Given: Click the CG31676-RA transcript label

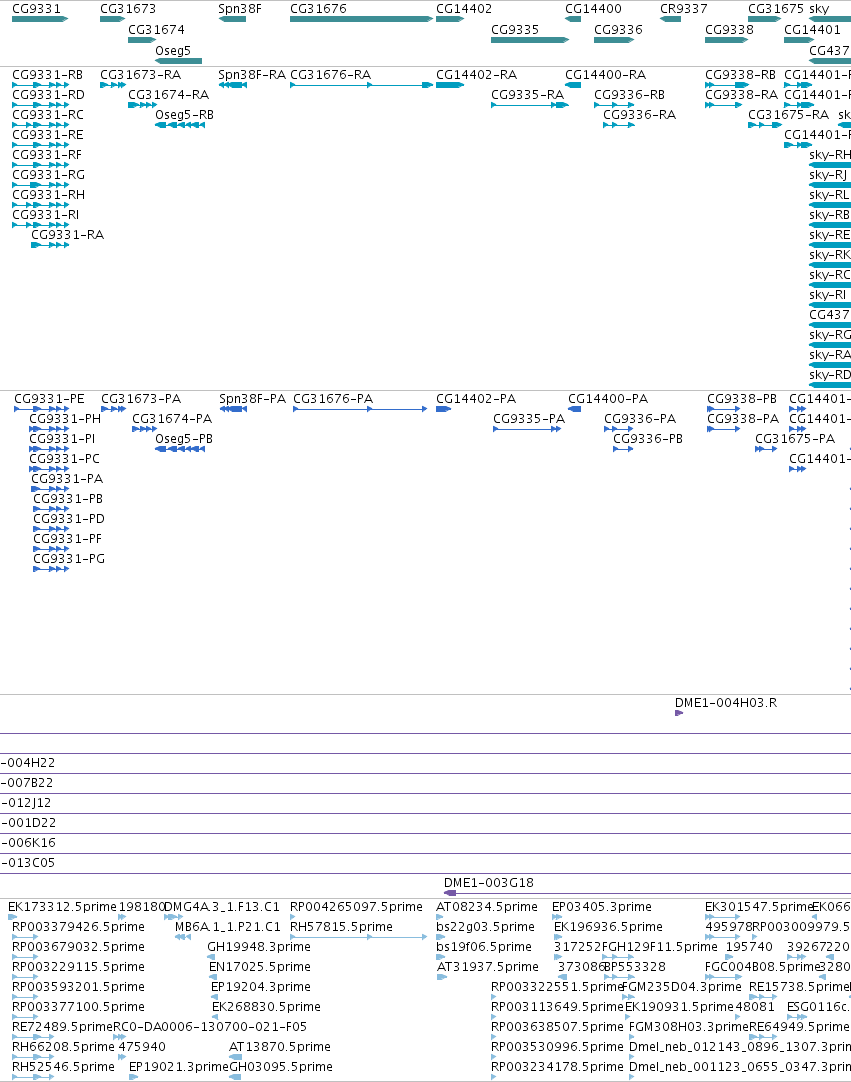Looking at the screenshot, I should coord(331,75).
